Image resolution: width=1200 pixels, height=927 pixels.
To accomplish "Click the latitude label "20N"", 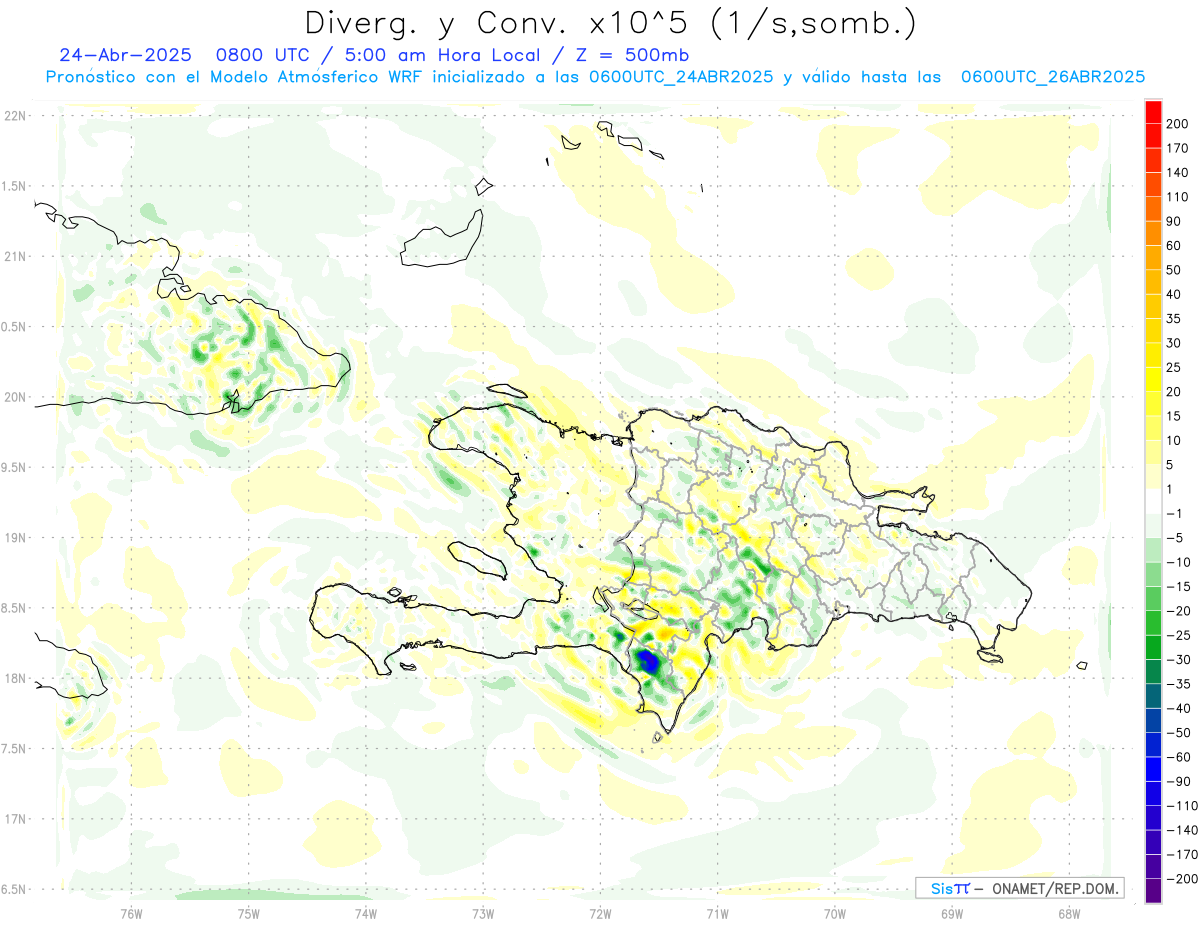I will (15, 397).
